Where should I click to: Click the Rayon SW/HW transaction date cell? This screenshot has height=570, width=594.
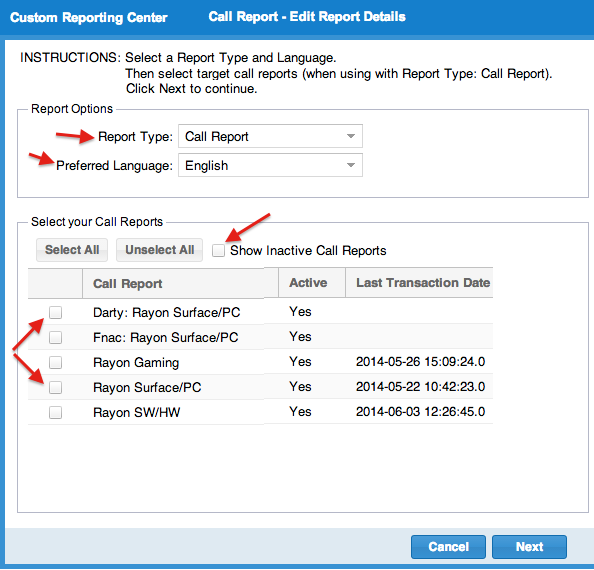[420, 412]
